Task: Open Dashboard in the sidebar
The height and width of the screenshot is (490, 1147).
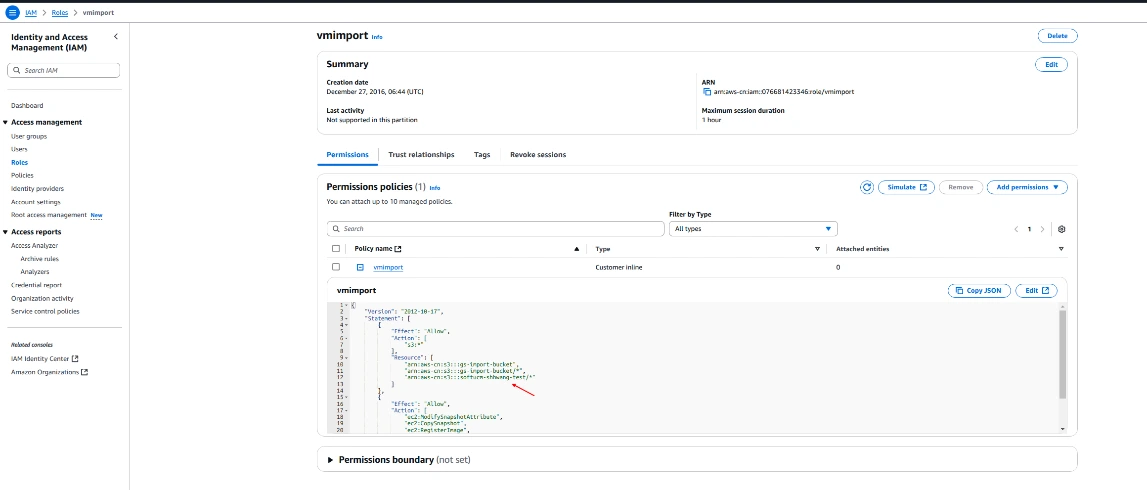Action: click(27, 106)
